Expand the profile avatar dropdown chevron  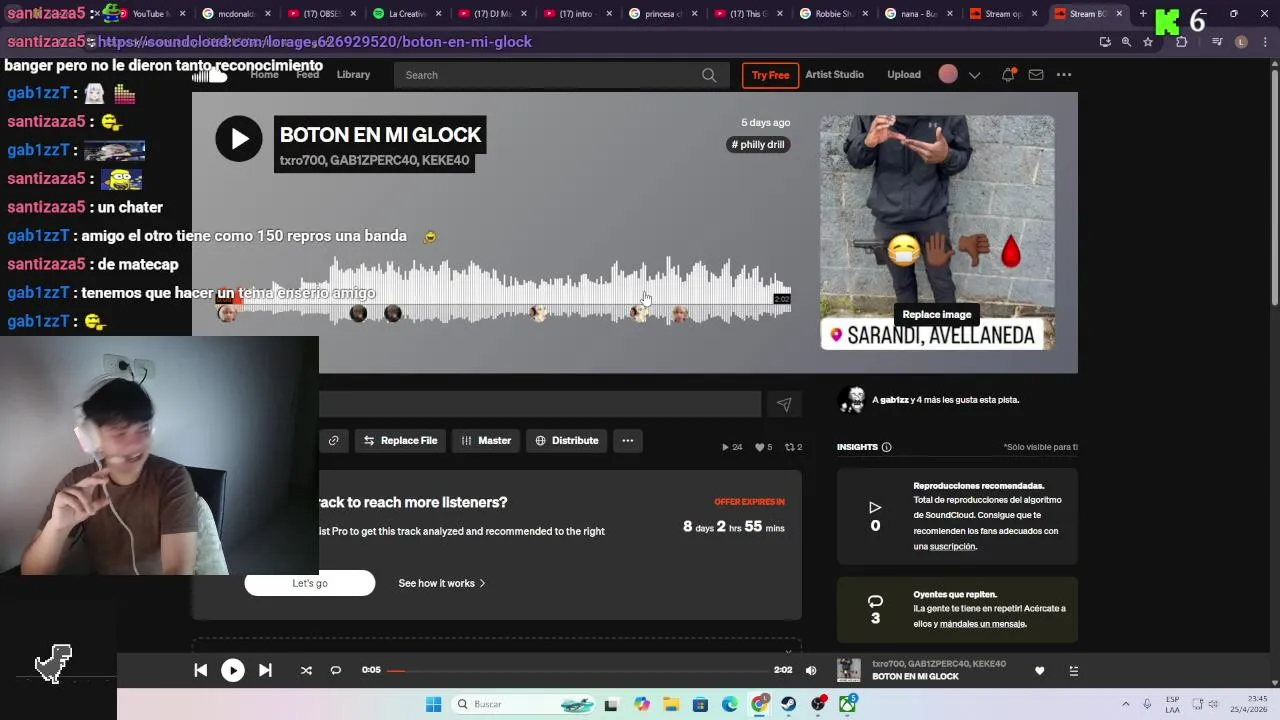[x=974, y=75]
